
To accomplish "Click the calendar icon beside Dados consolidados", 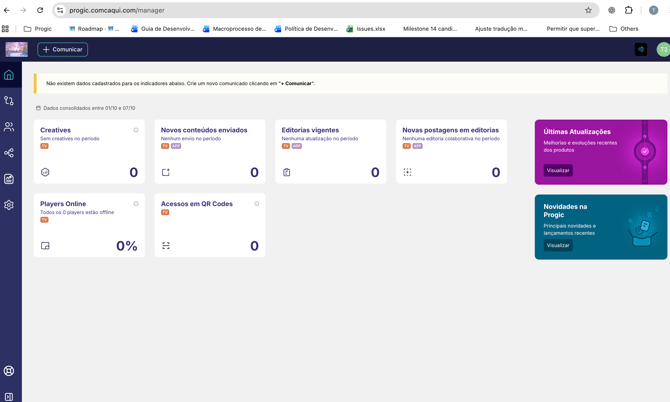I will pos(38,108).
